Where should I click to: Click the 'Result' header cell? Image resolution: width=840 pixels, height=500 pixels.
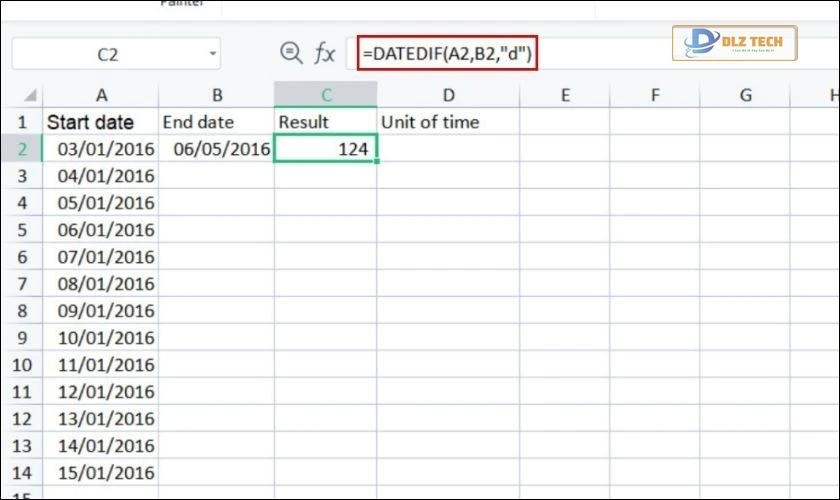[326, 122]
